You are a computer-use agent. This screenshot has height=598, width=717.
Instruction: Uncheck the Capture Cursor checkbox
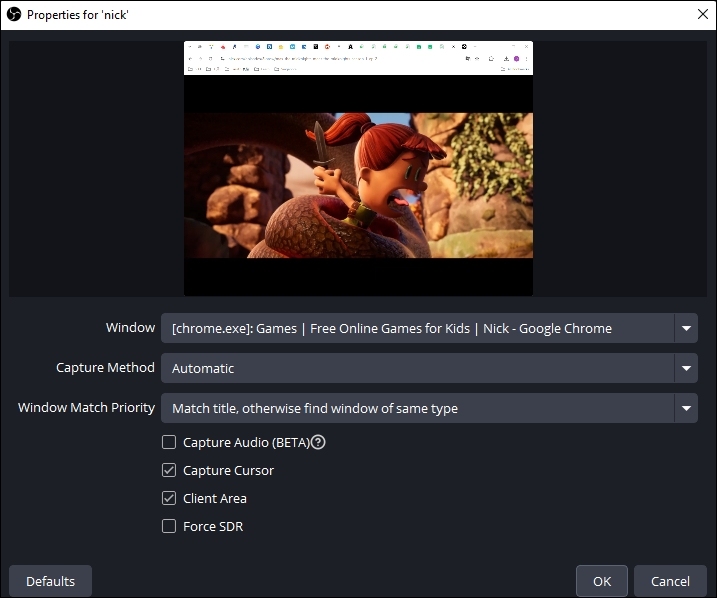click(169, 470)
